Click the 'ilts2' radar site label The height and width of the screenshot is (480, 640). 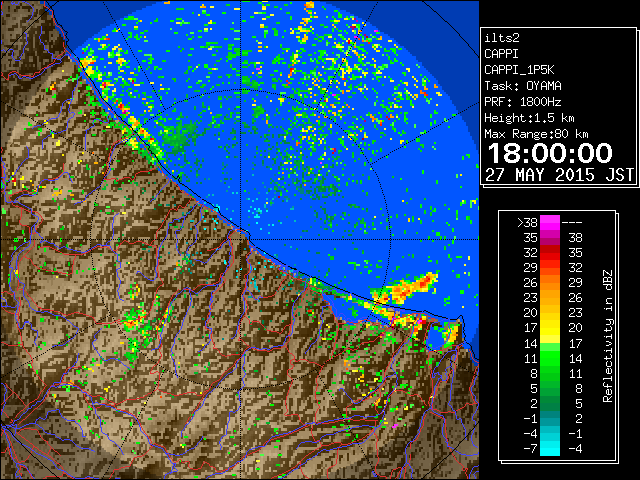point(502,38)
